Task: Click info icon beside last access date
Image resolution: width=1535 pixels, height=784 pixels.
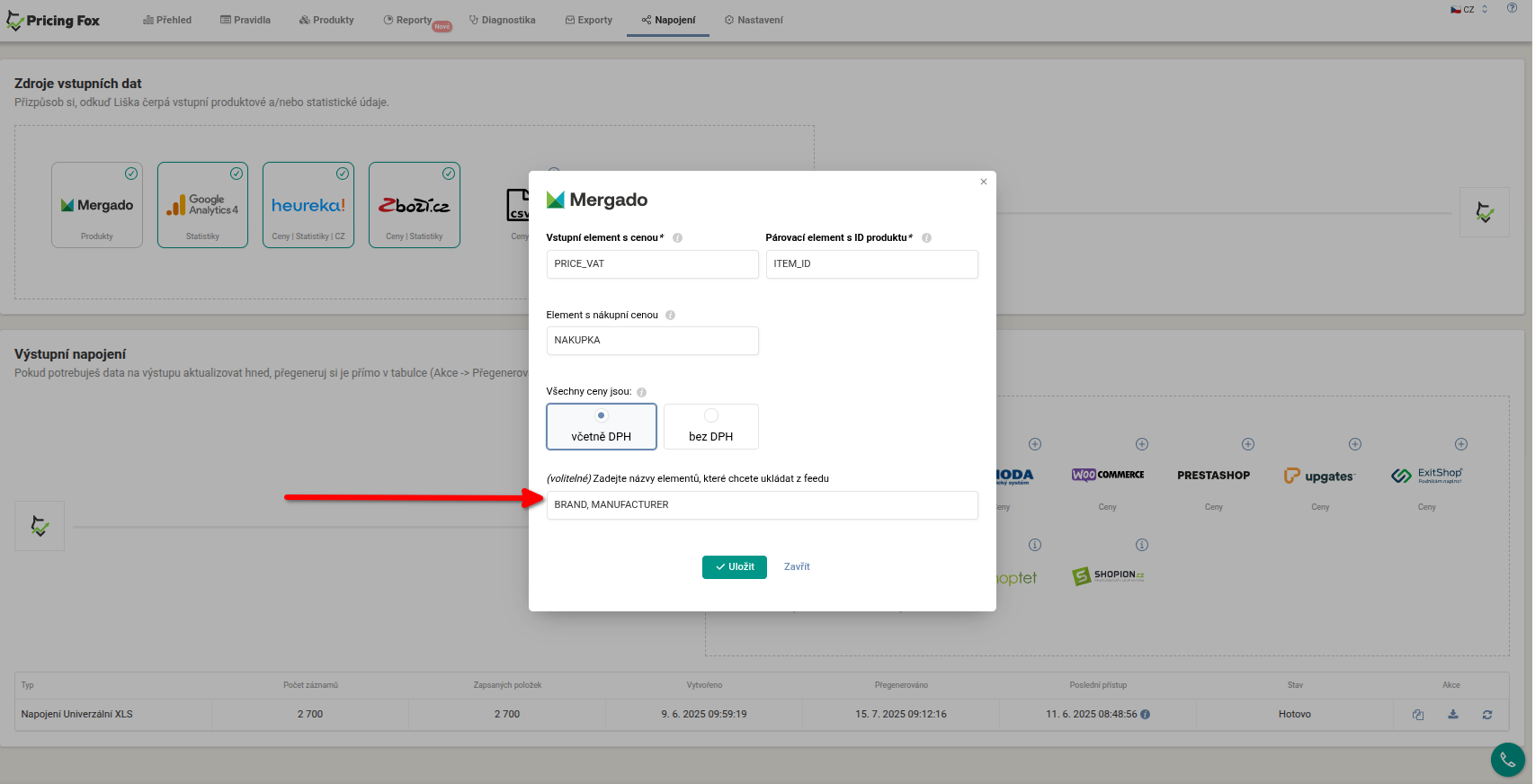Action: click(1146, 715)
